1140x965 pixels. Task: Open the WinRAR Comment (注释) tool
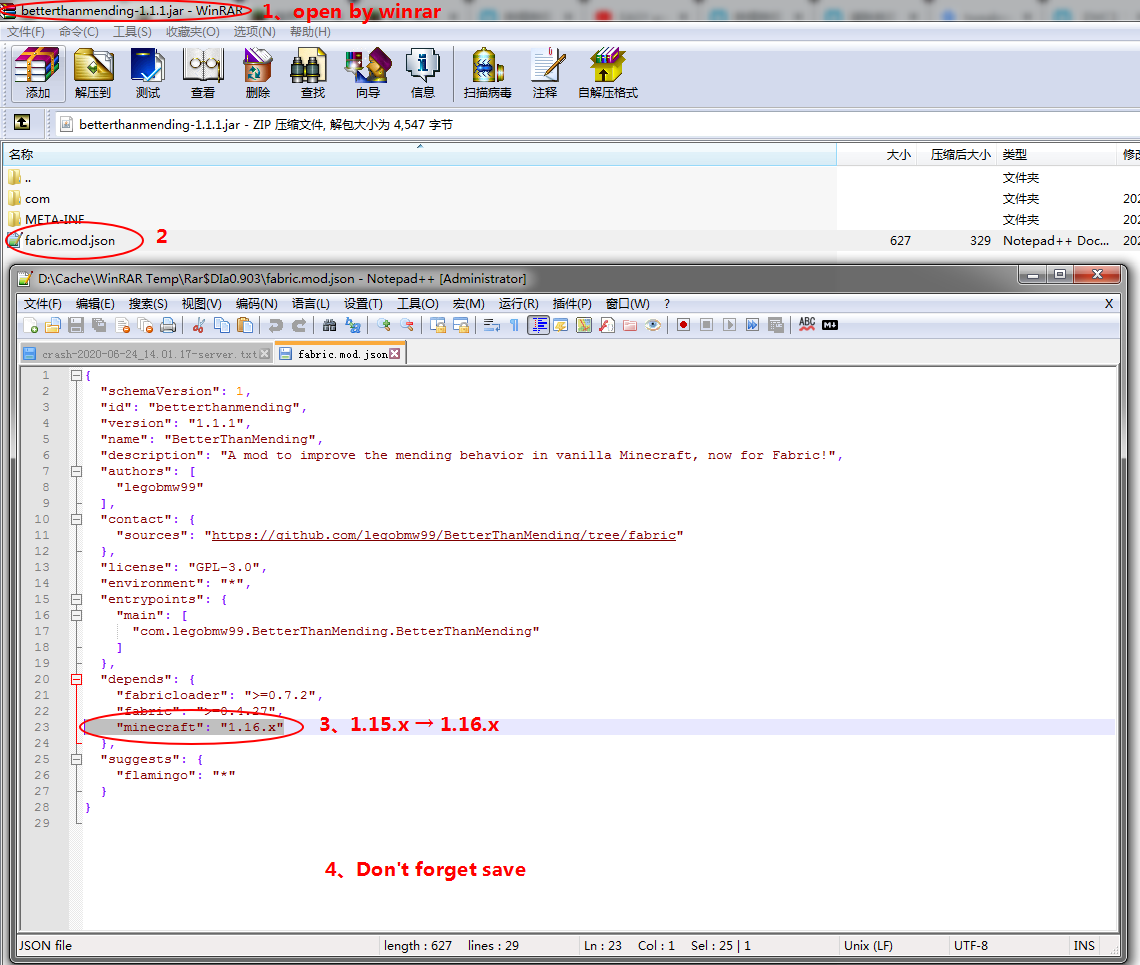[x=545, y=73]
